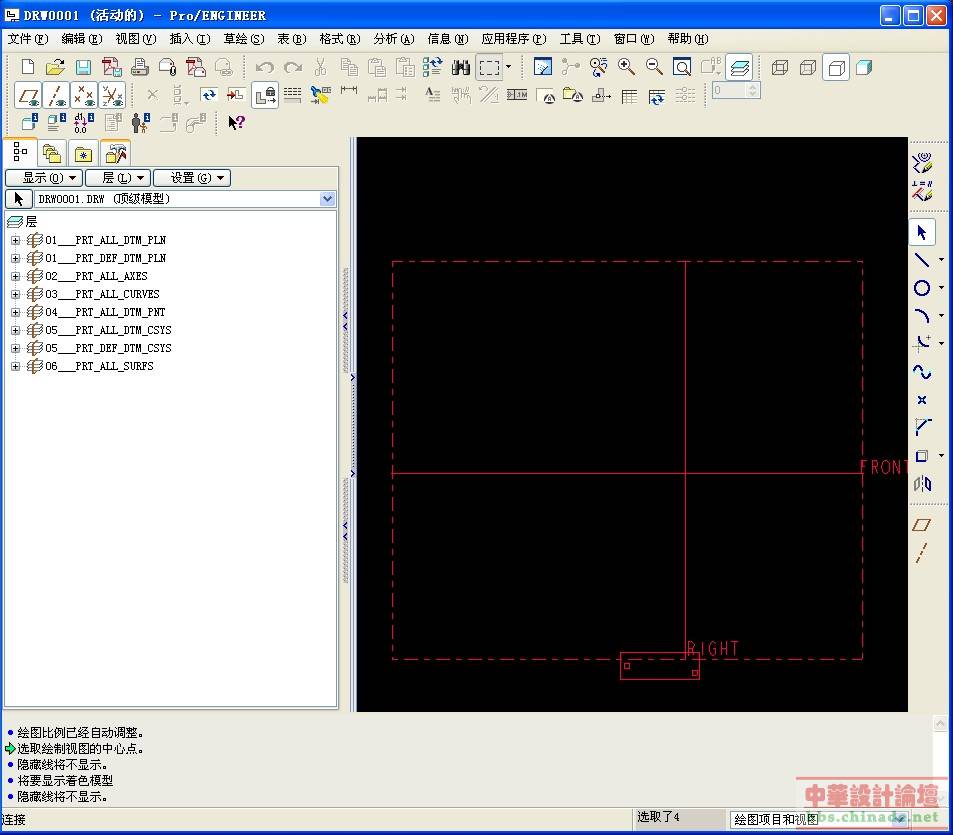Screen dimensions: 953x835
Task: Click the Save file toolbar icon
Action: pos(83,67)
